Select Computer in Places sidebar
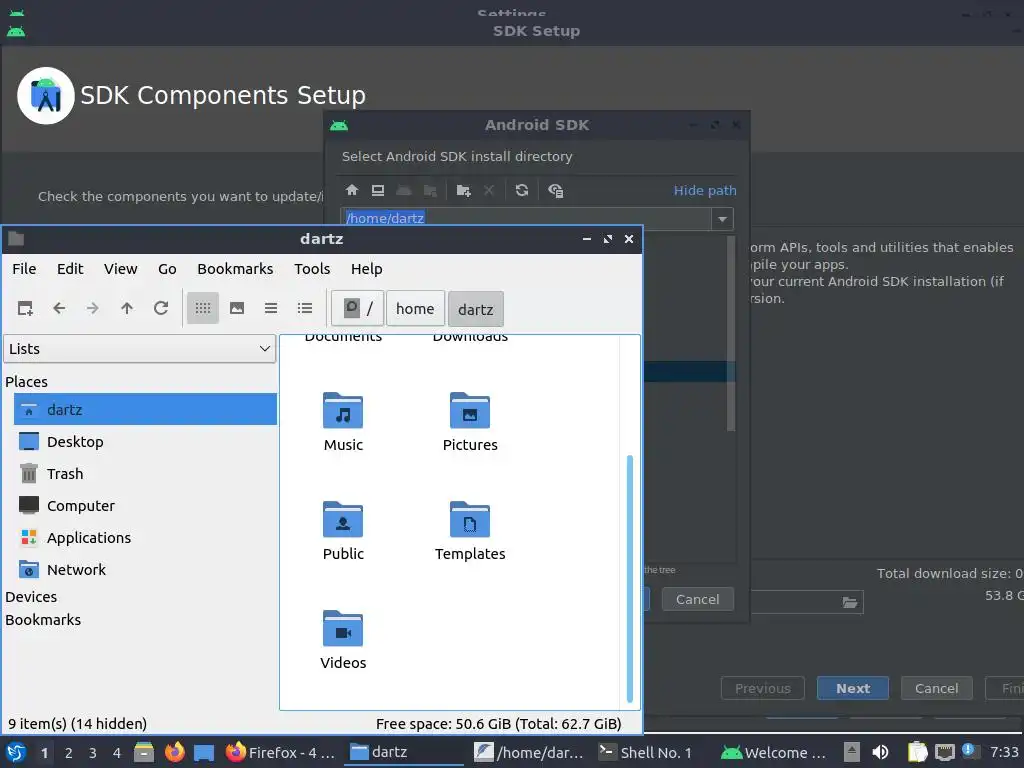The width and height of the screenshot is (1024, 768). (145, 505)
